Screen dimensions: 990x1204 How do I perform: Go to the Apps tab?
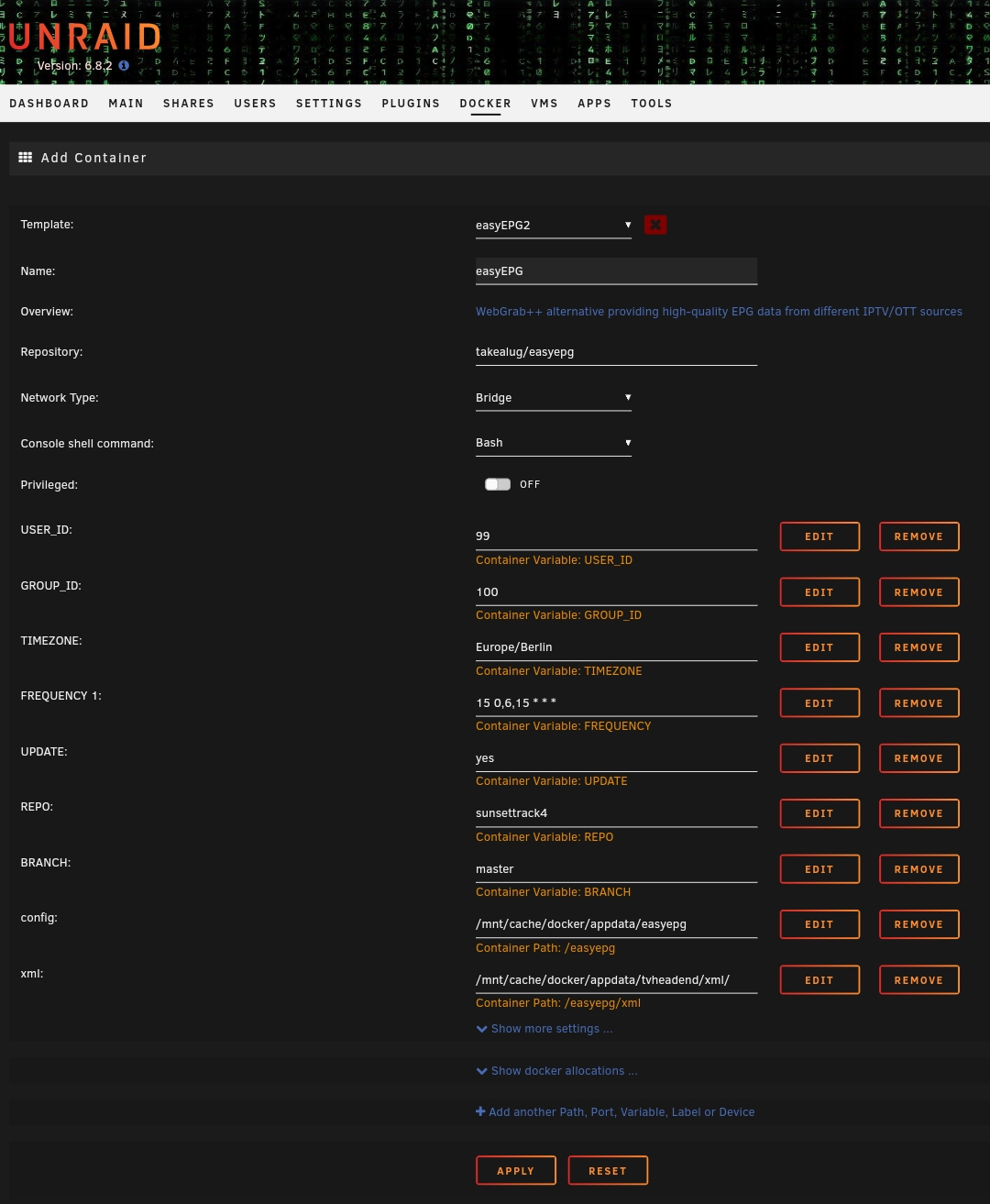tap(595, 104)
